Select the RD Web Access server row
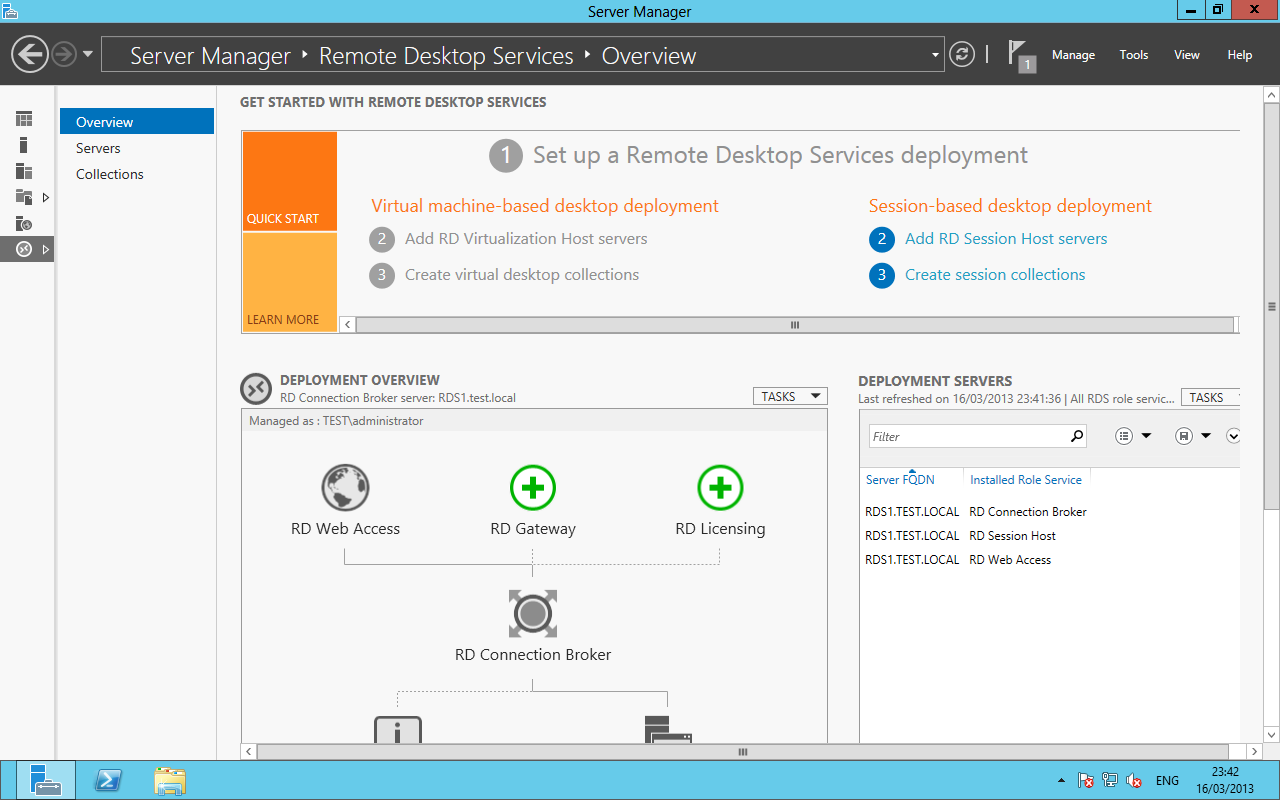Screen dimensions: 1280x800 point(1050,560)
